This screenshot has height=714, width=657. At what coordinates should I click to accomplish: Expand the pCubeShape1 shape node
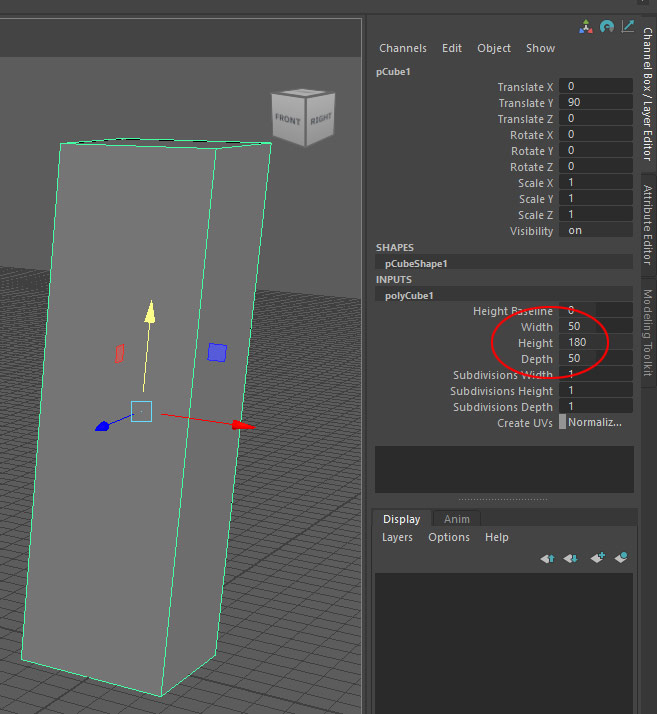(416, 263)
